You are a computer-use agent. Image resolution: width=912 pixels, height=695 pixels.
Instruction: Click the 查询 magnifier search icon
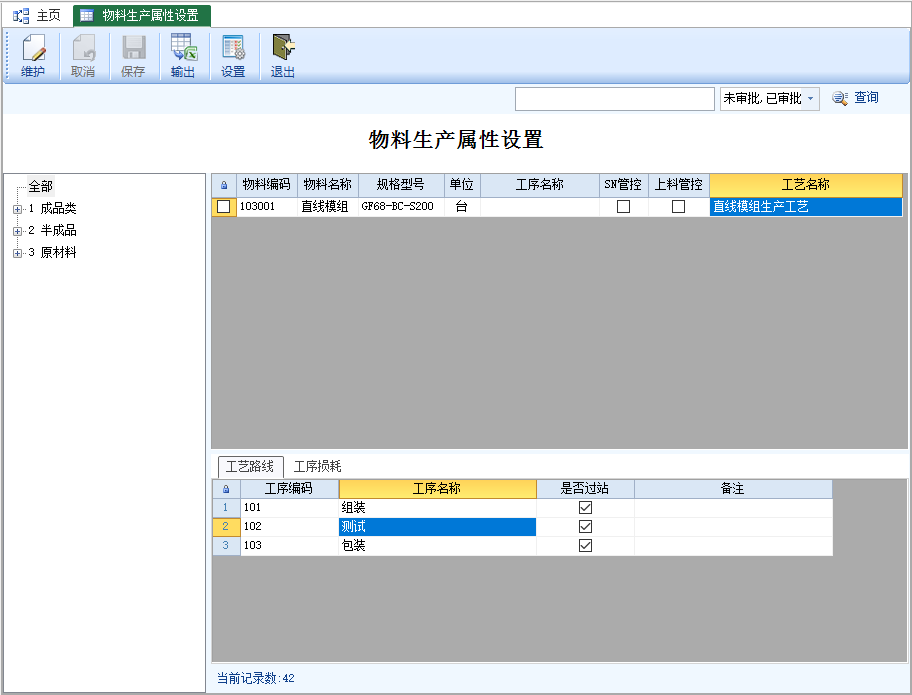pyautogui.click(x=839, y=98)
